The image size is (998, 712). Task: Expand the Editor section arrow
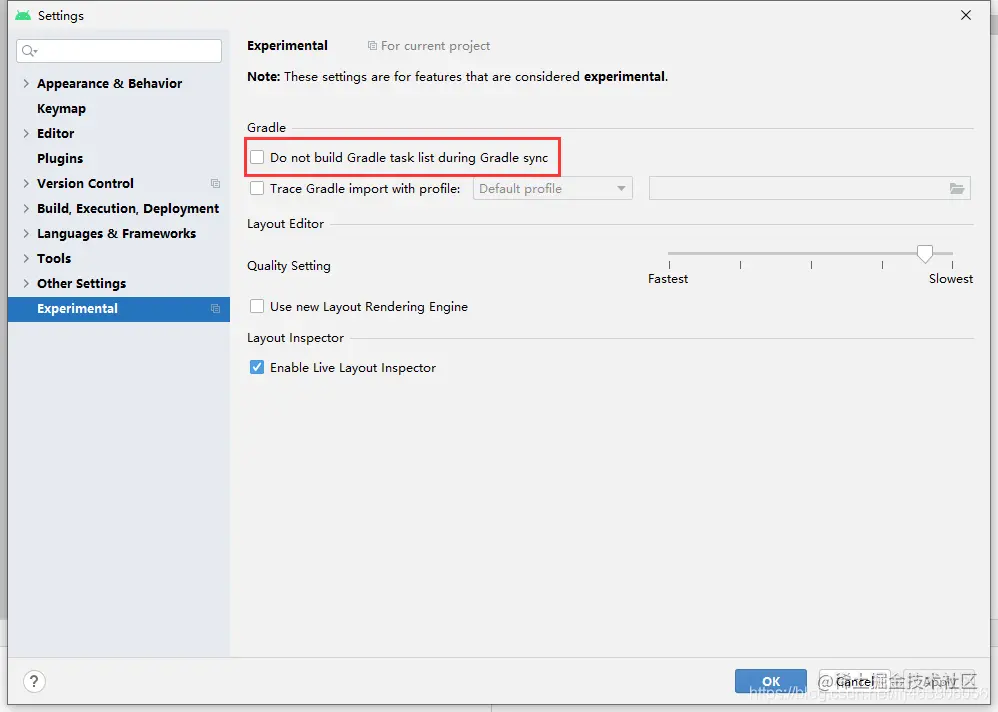click(x=26, y=134)
